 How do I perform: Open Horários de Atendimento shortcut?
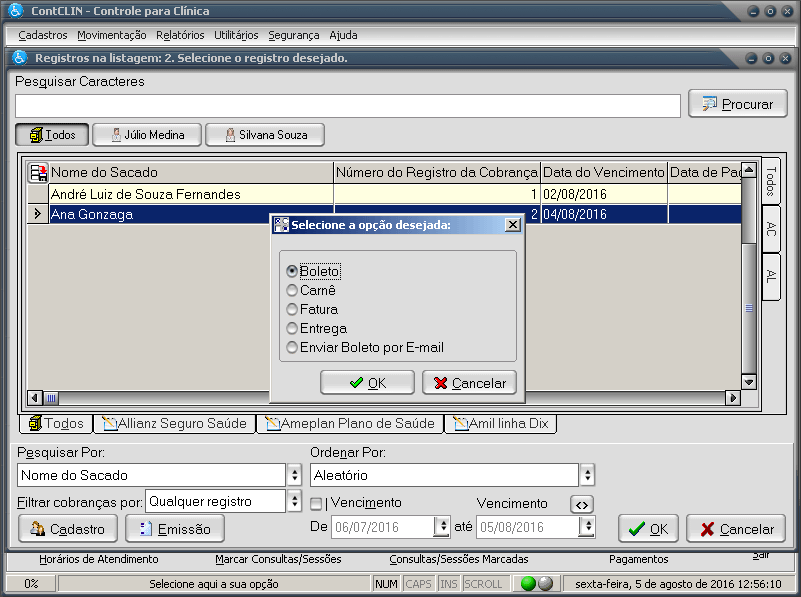click(99, 559)
